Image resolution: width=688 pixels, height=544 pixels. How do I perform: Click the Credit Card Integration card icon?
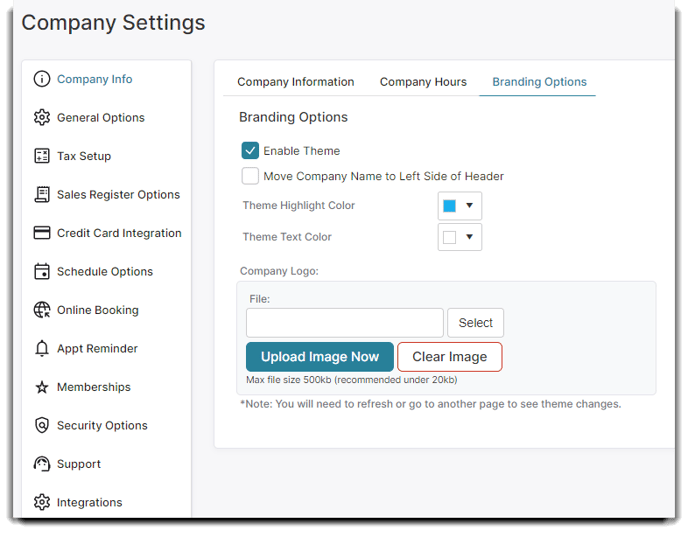click(x=42, y=233)
